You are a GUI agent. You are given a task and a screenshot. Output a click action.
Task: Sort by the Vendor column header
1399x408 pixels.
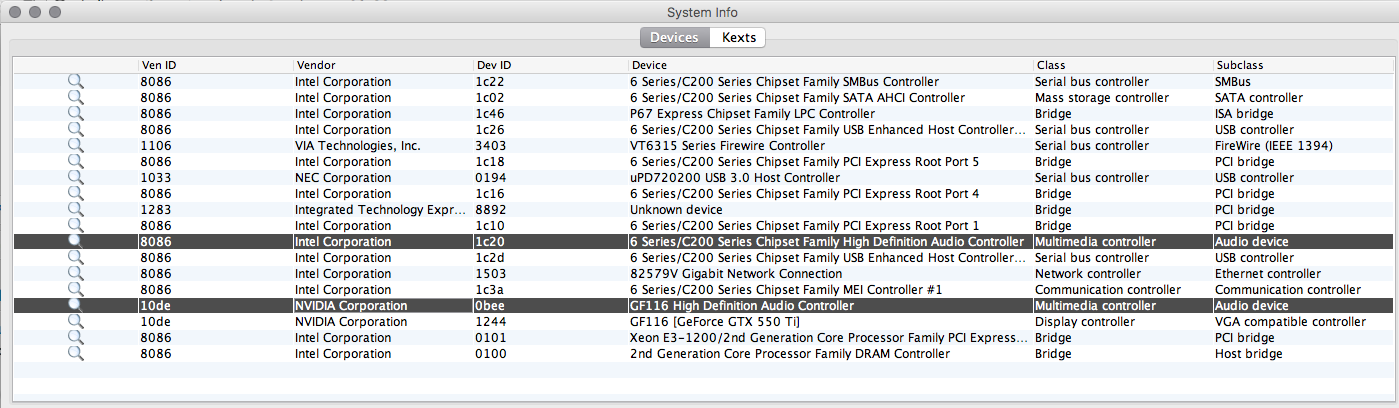(382, 65)
